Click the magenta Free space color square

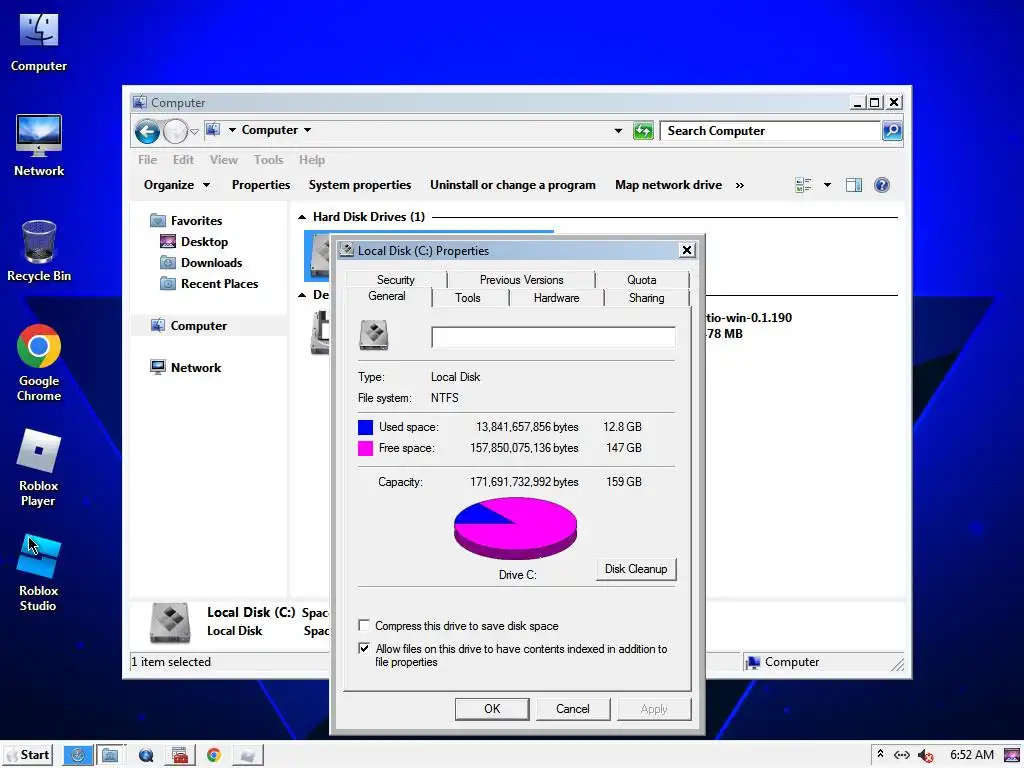tap(366, 448)
